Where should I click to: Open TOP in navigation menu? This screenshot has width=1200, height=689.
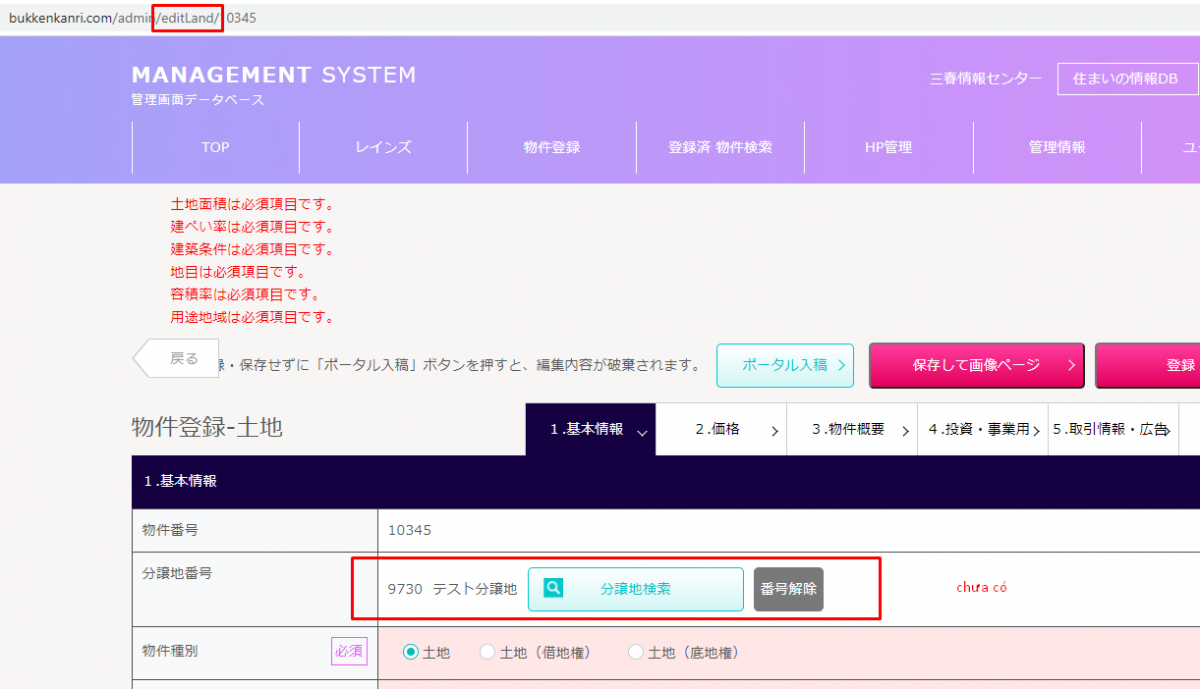point(215,147)
